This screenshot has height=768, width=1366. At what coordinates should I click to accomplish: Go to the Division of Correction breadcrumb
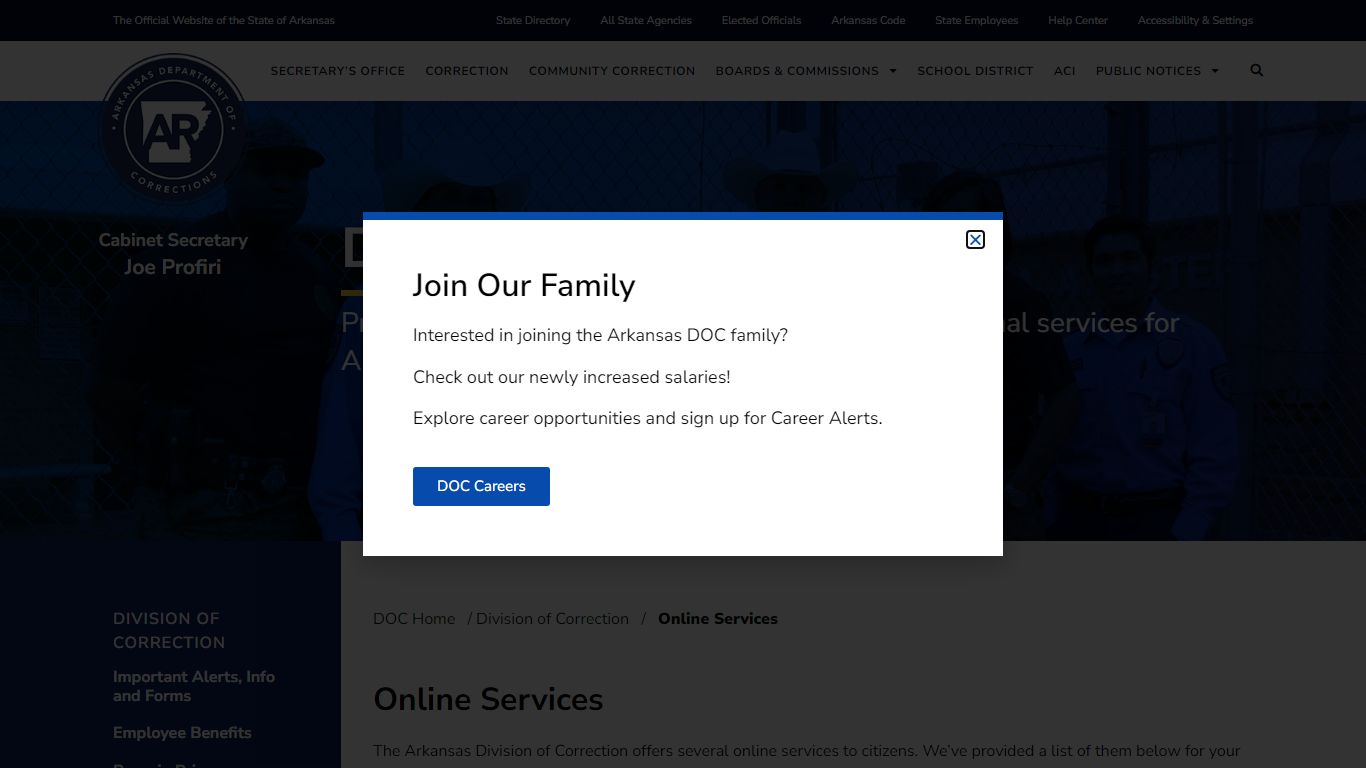pos(552,619)
